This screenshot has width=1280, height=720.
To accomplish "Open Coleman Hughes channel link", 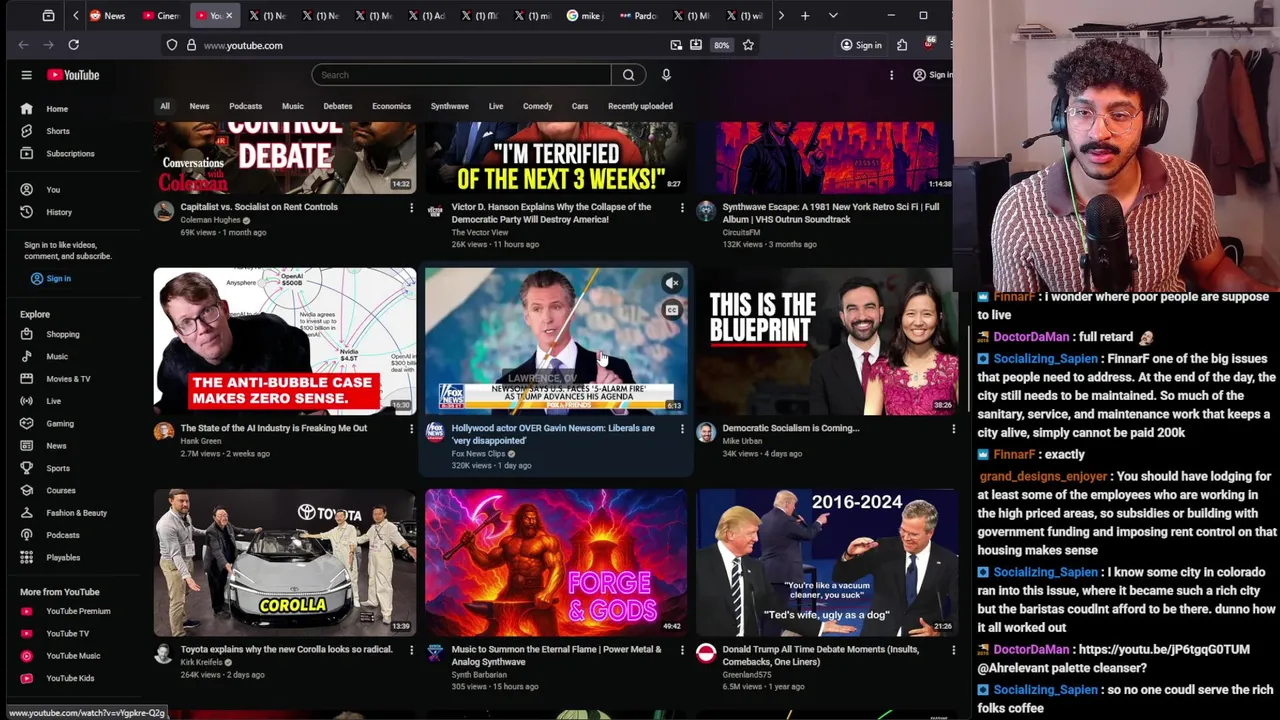I will click(211, 220).
